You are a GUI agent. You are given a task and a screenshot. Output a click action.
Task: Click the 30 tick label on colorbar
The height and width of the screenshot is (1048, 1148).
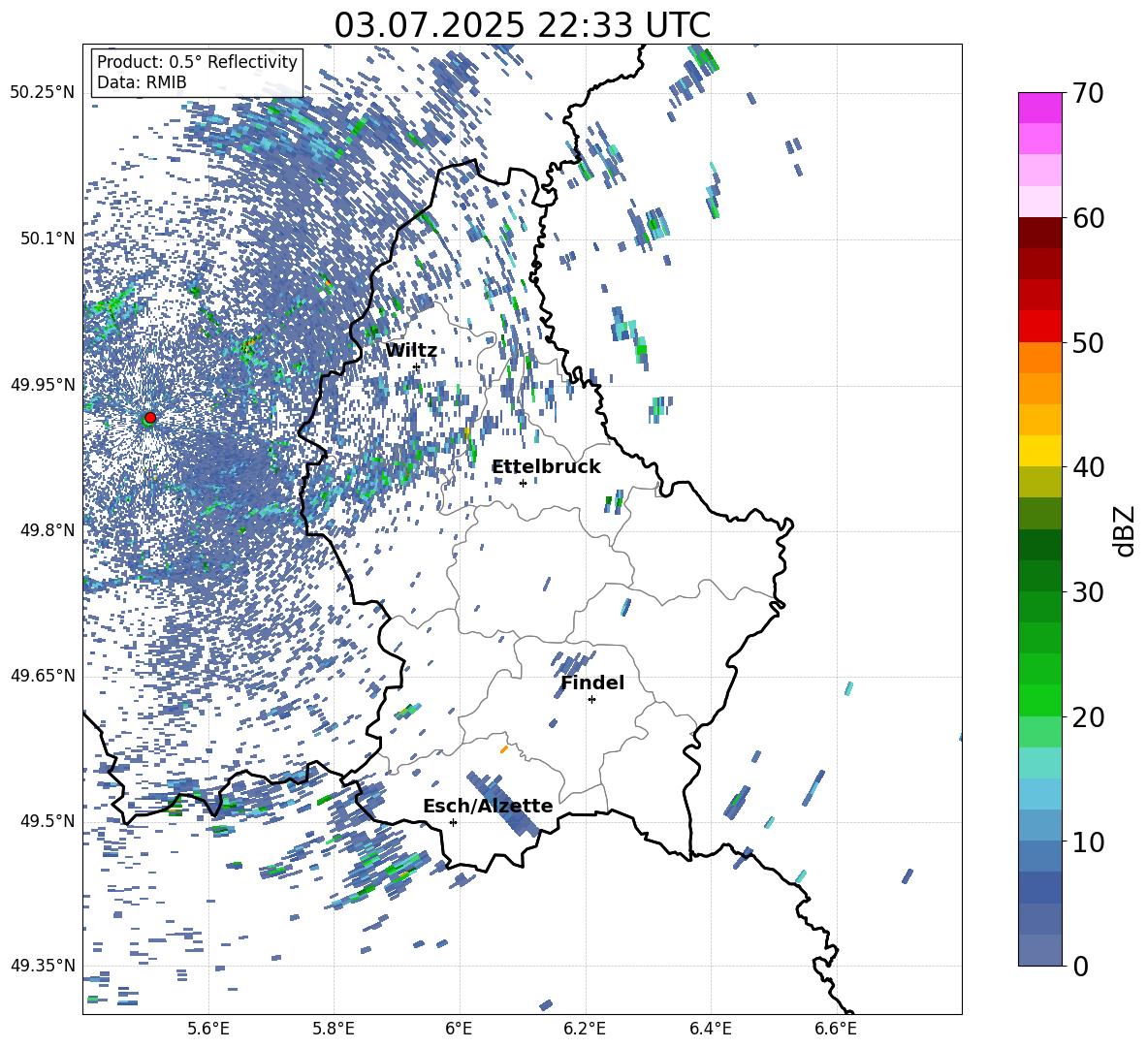point(1088,592)
